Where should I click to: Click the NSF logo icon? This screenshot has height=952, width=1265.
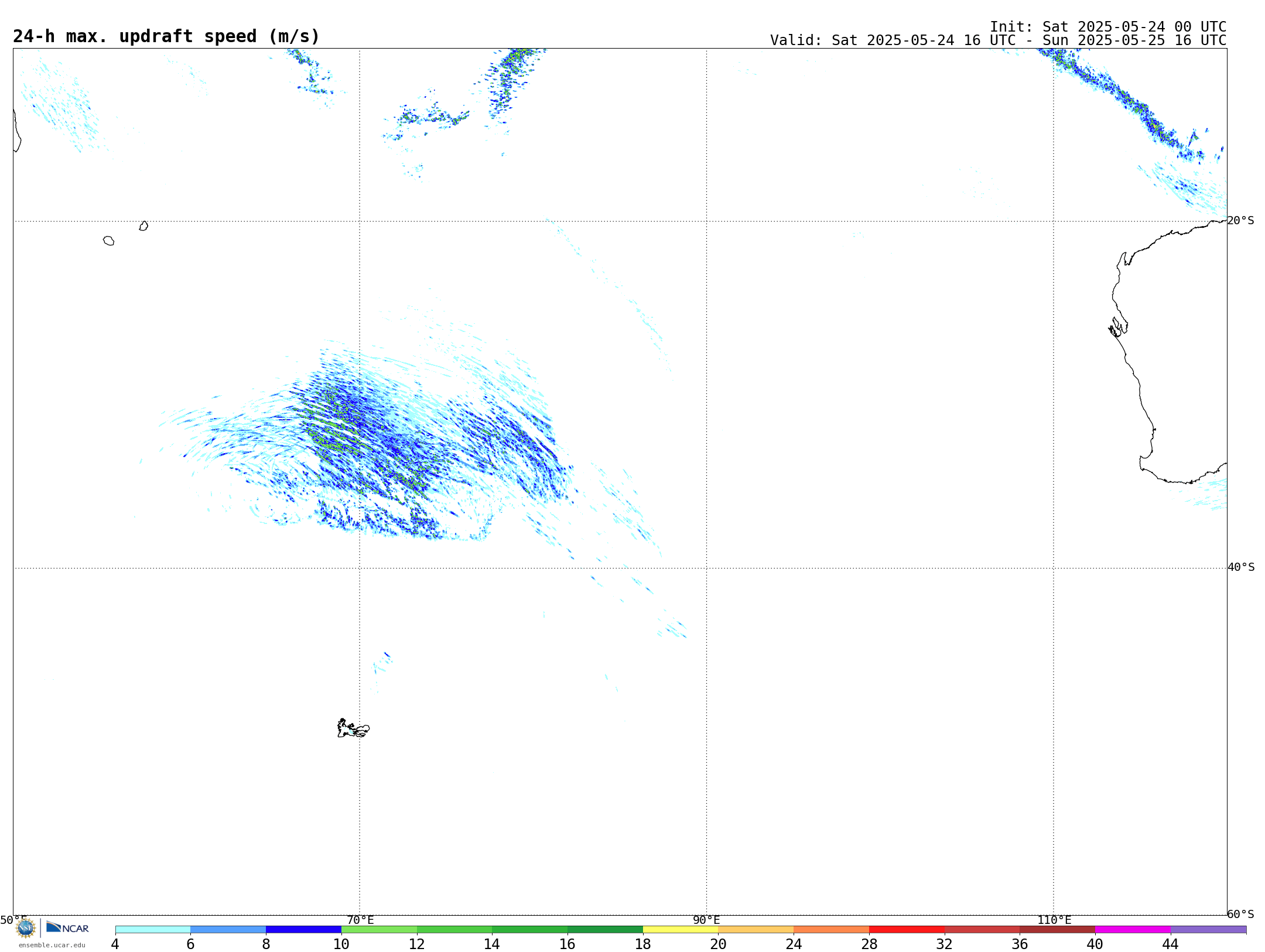(26, 928)
